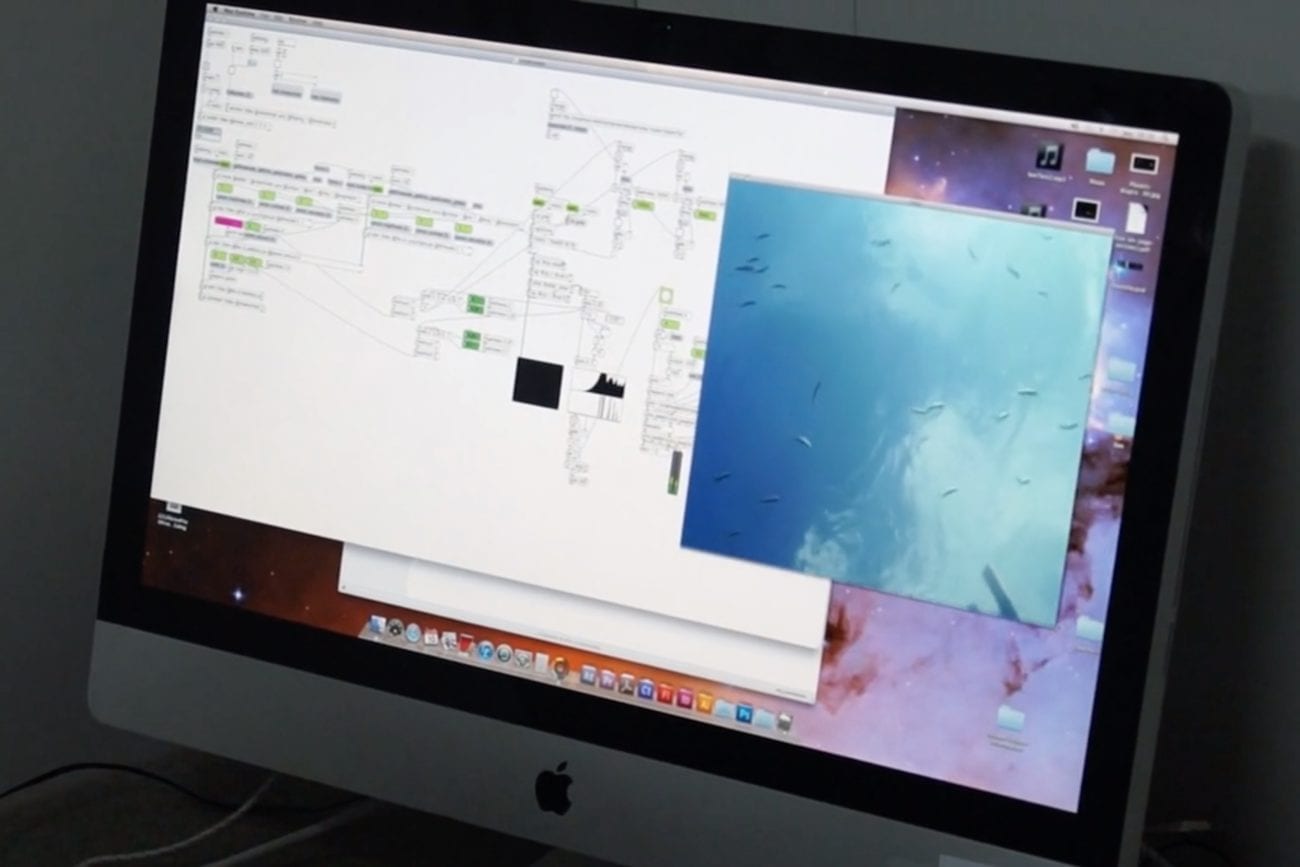
Task: Open Adobe Illustrator in the dock
Action: point(705,702)
